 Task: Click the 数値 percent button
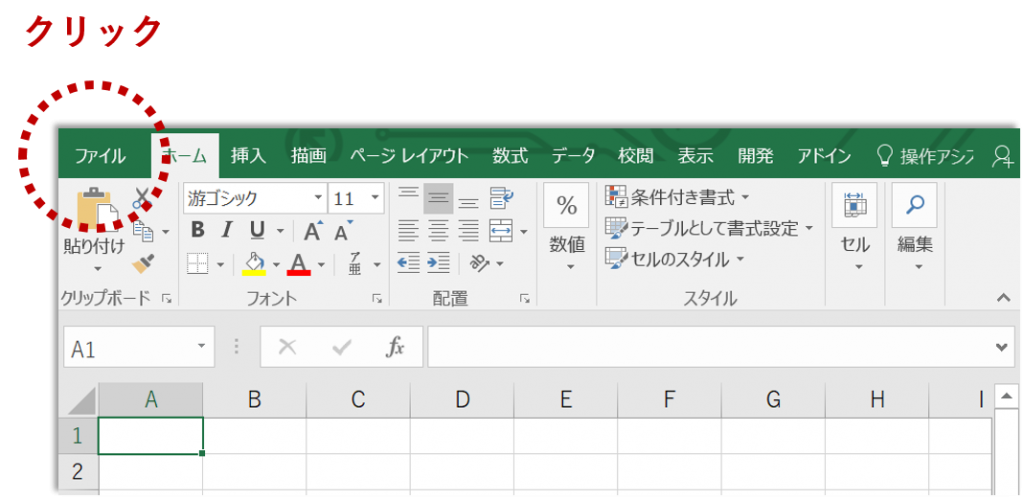point(567,207)
